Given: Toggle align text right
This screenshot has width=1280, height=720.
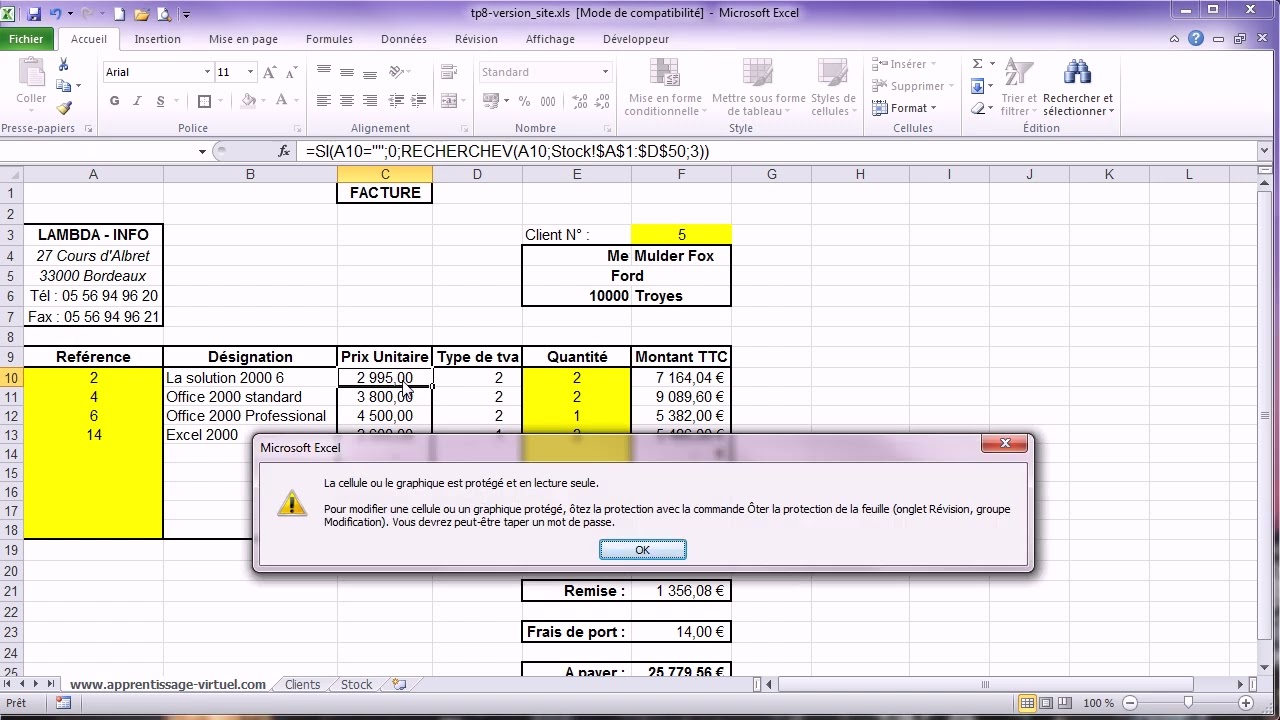Looking at the screenshot, I should pos(370,101).
